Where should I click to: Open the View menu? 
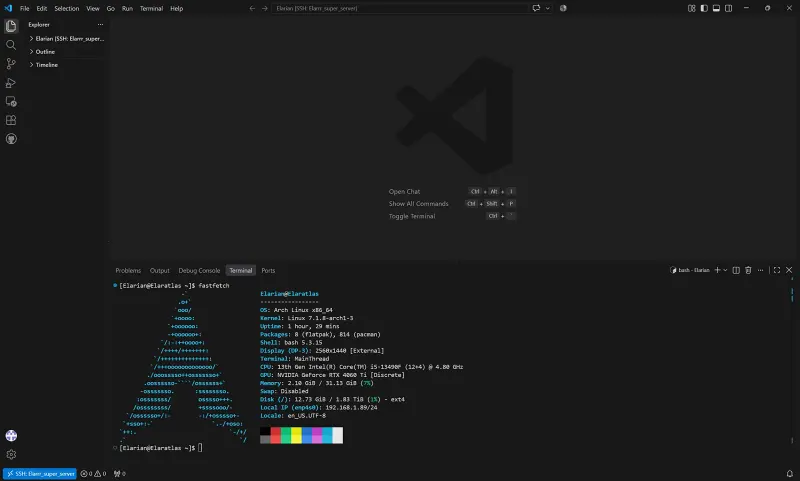(x=93, y=8)
